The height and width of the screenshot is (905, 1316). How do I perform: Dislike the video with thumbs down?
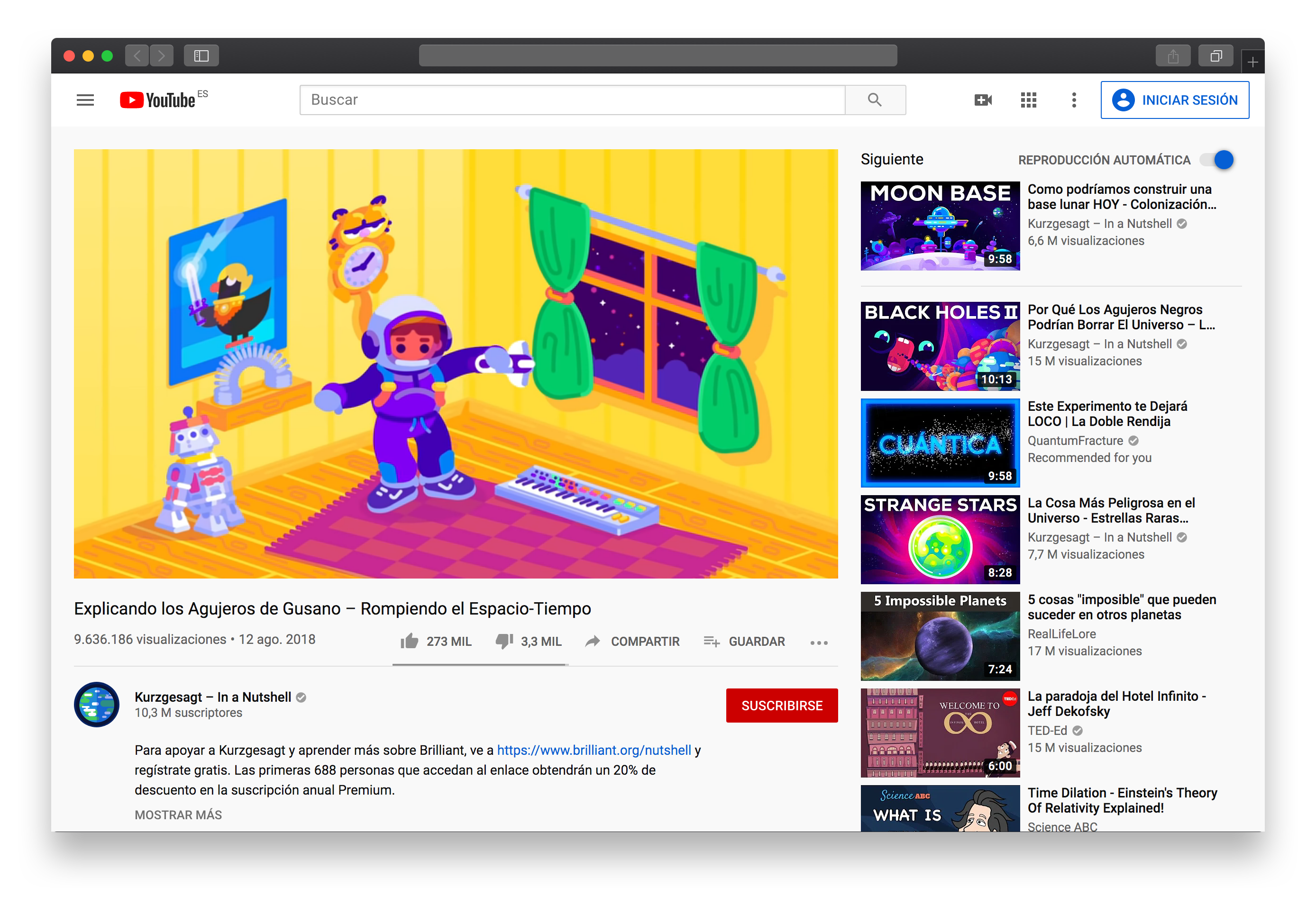click(x=504, y=642)
